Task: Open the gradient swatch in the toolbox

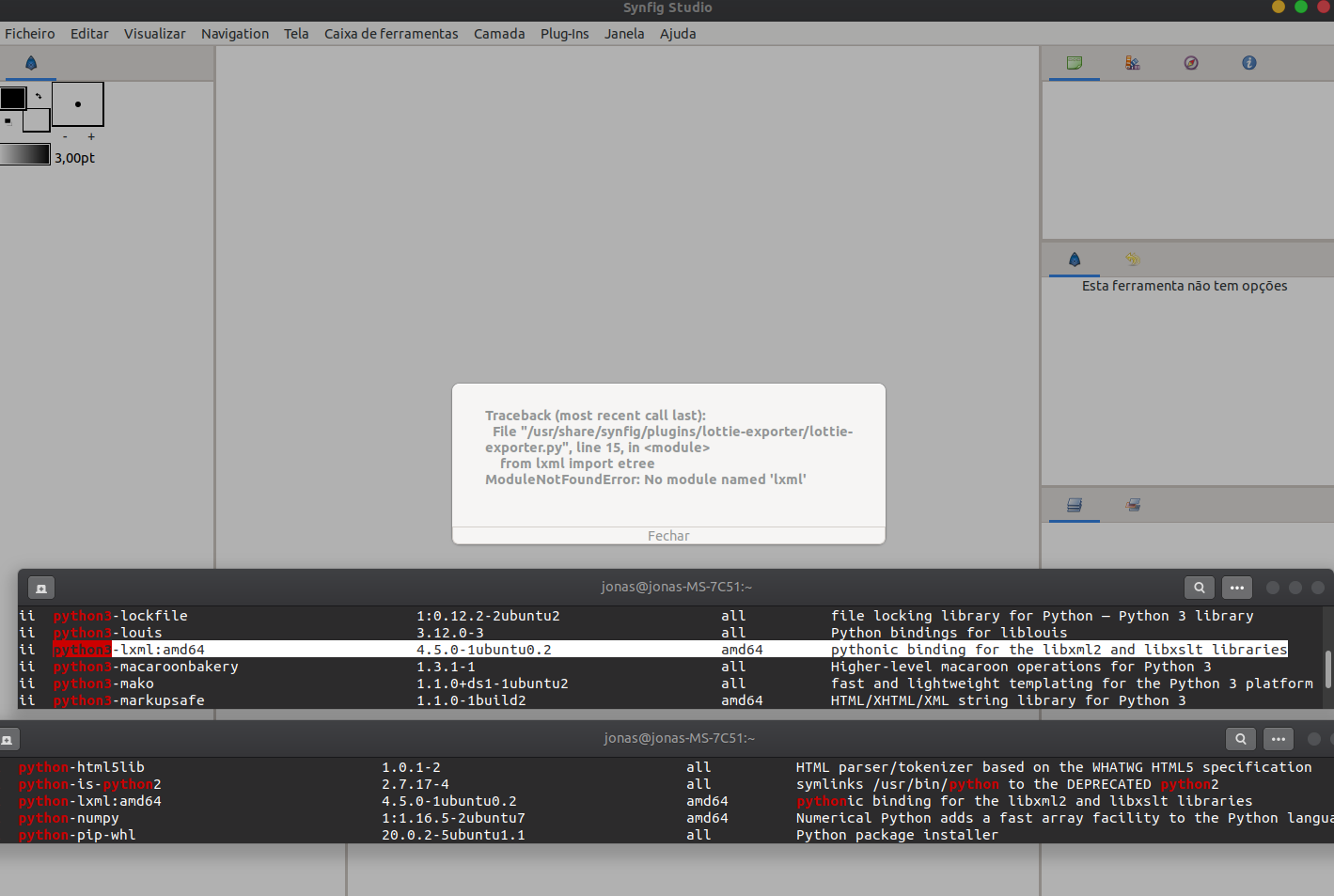Action: 25,153
